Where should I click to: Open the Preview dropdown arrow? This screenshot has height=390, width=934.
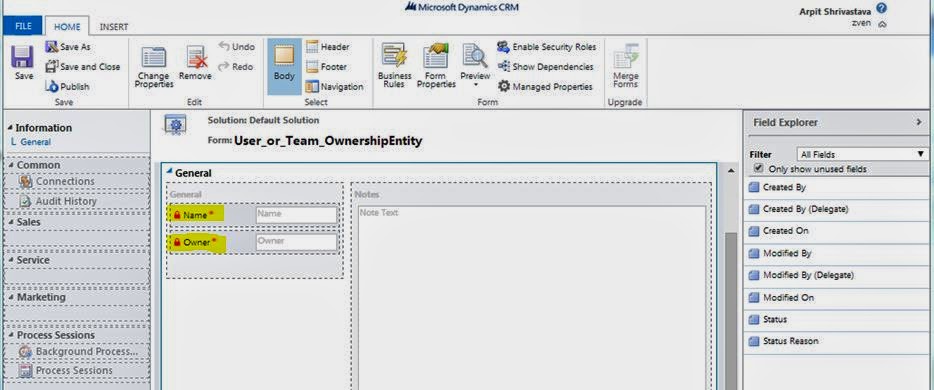pos(475,85)
